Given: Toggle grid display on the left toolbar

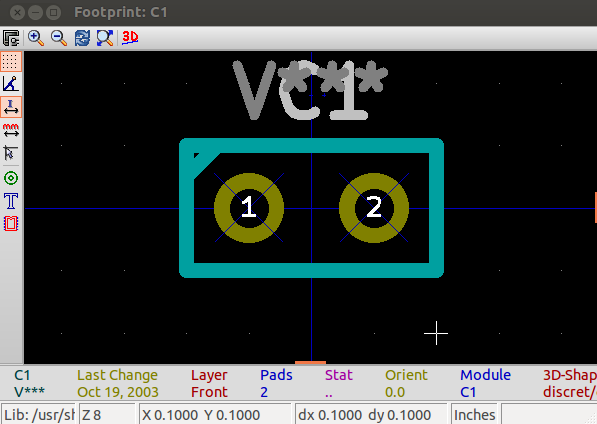Looking at the screenshot, I should tap(11, 61).
